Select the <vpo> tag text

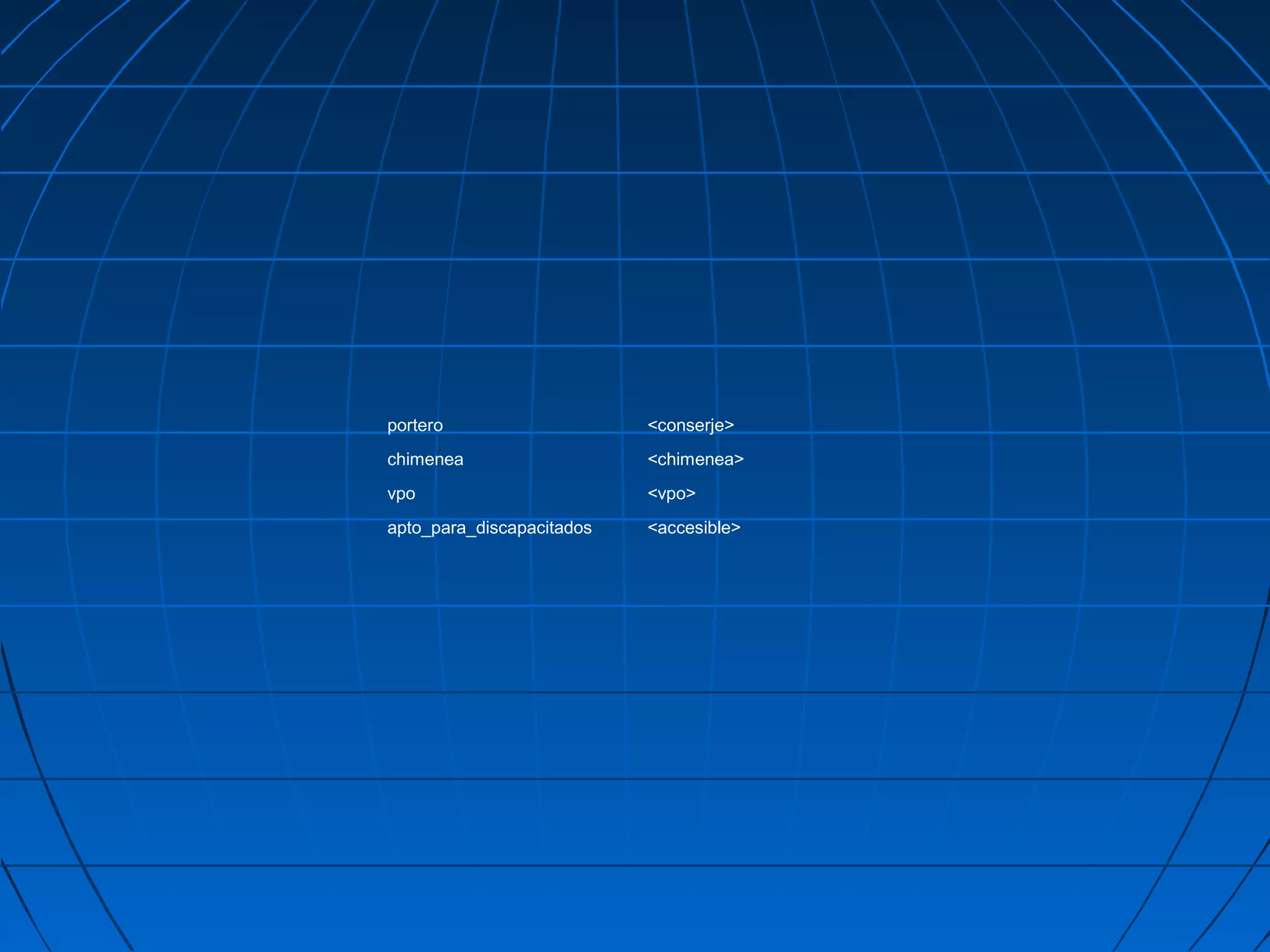click(672, 494)
